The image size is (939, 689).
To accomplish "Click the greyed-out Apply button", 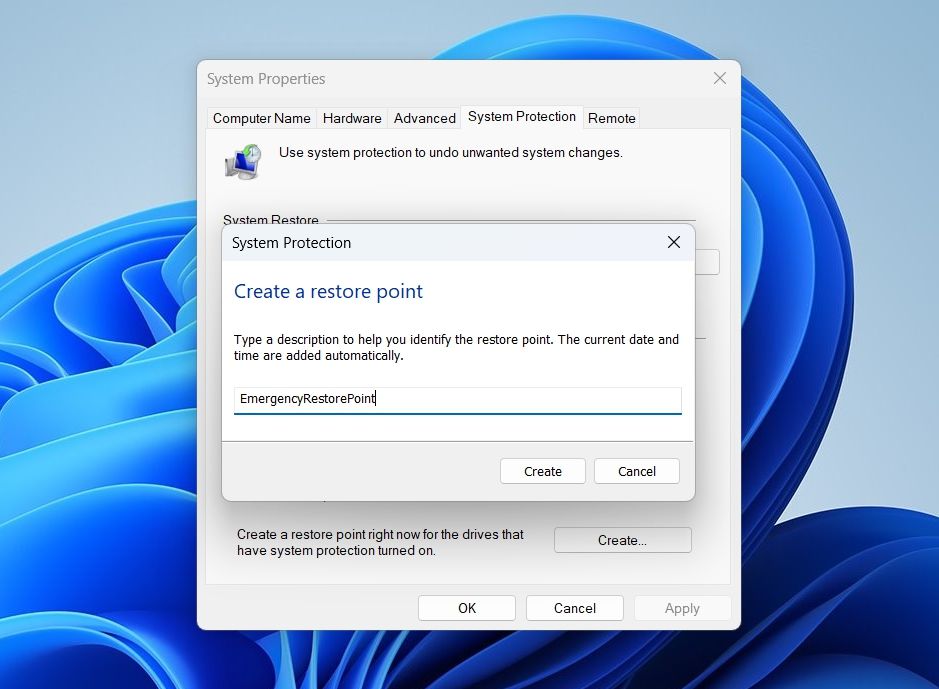I will [x=682, y=608].
